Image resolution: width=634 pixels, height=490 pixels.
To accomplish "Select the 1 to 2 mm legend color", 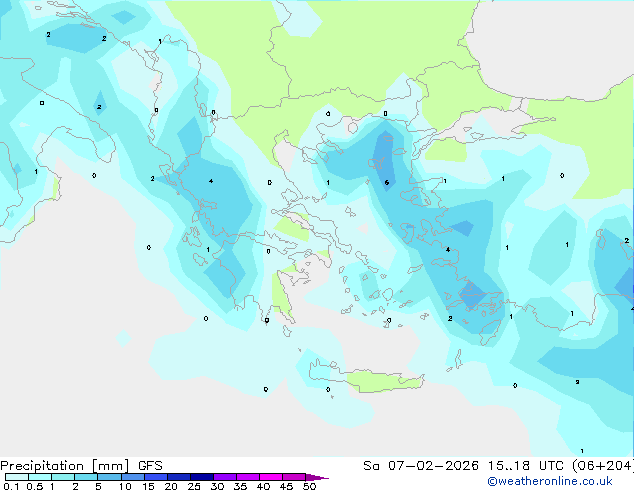I will (63, 477).
